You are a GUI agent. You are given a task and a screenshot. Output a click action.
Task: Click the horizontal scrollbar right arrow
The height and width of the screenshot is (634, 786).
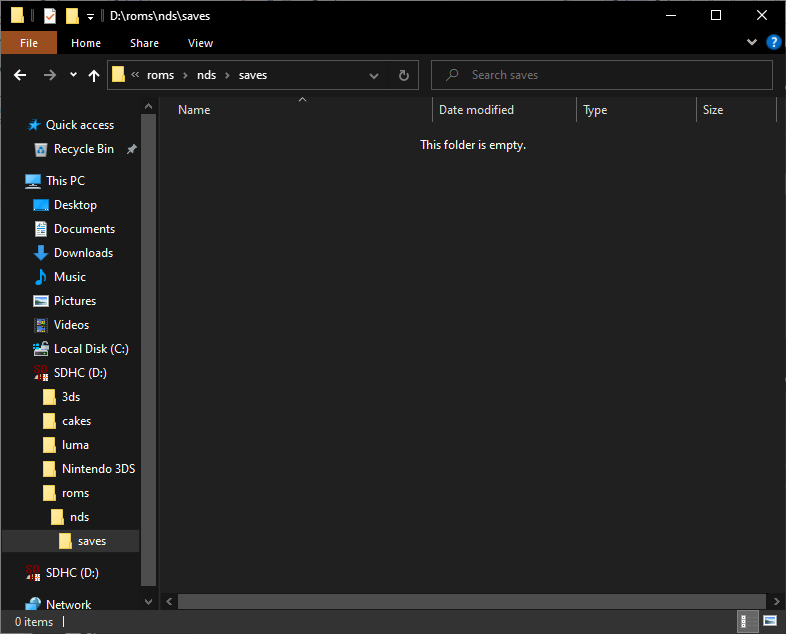[x=776, y=601]
